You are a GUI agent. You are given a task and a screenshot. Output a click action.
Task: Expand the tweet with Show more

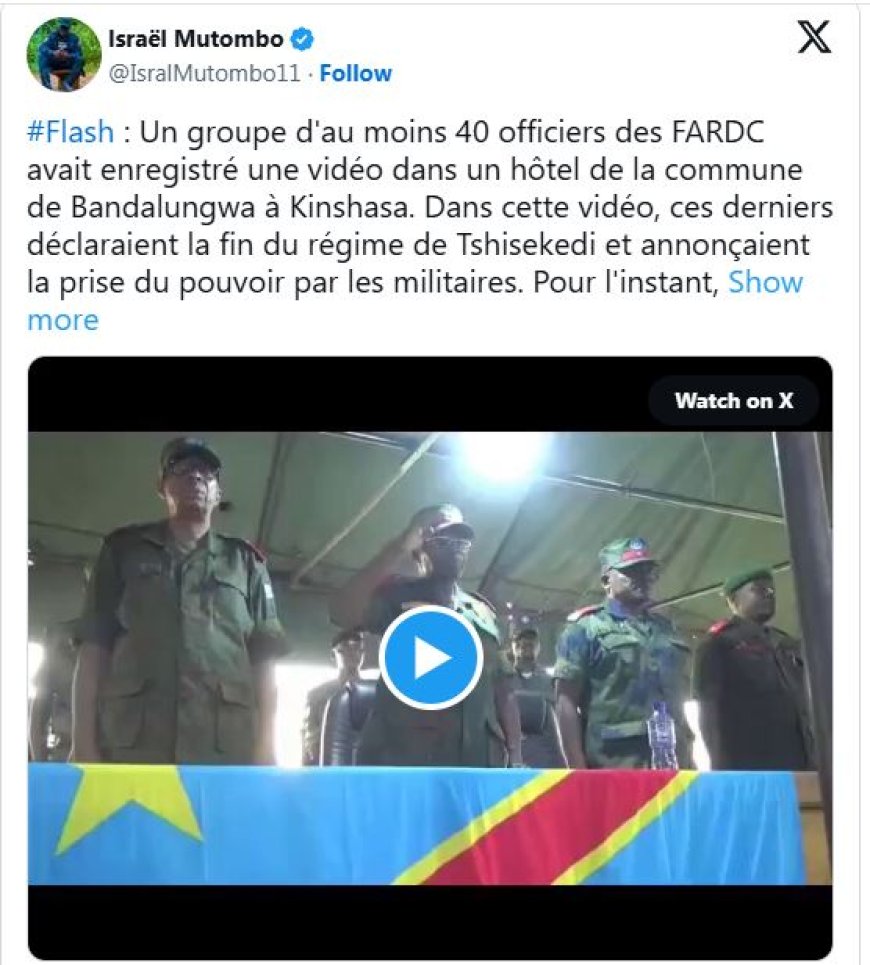click(765, 282)
